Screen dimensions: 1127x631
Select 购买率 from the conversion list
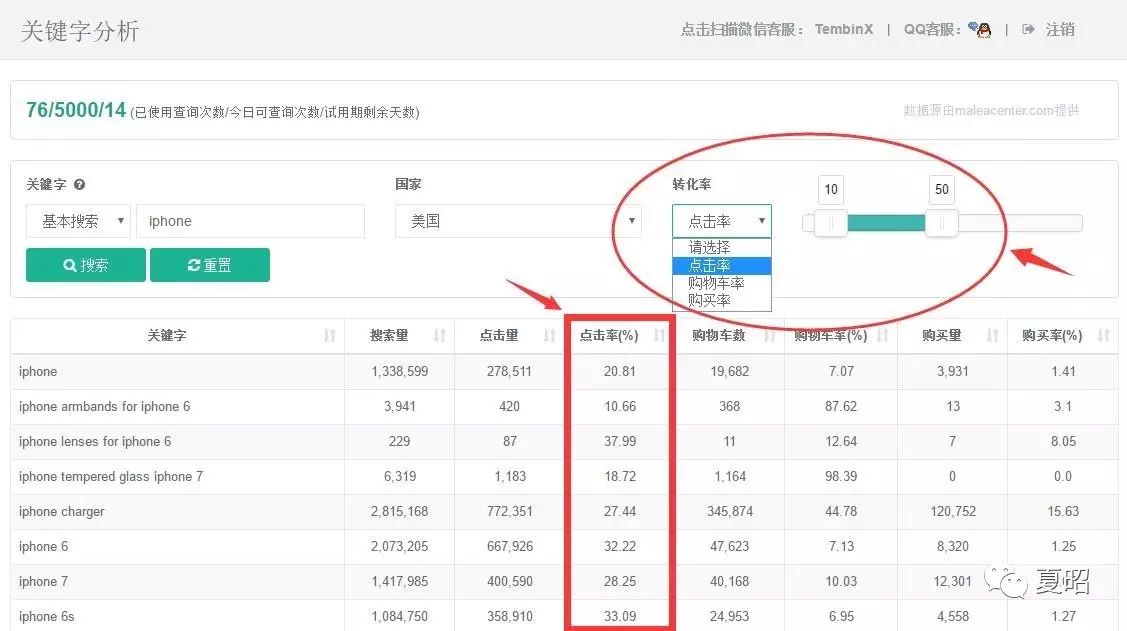(x=722, y=300)
